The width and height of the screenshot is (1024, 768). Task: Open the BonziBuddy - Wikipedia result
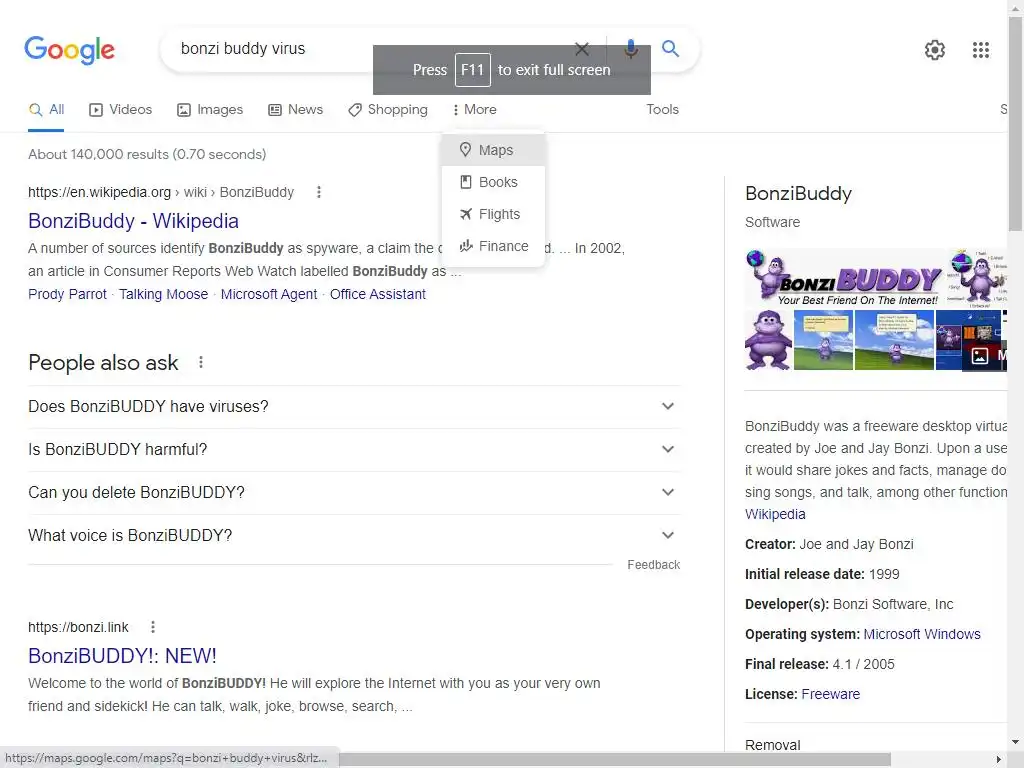133,221
